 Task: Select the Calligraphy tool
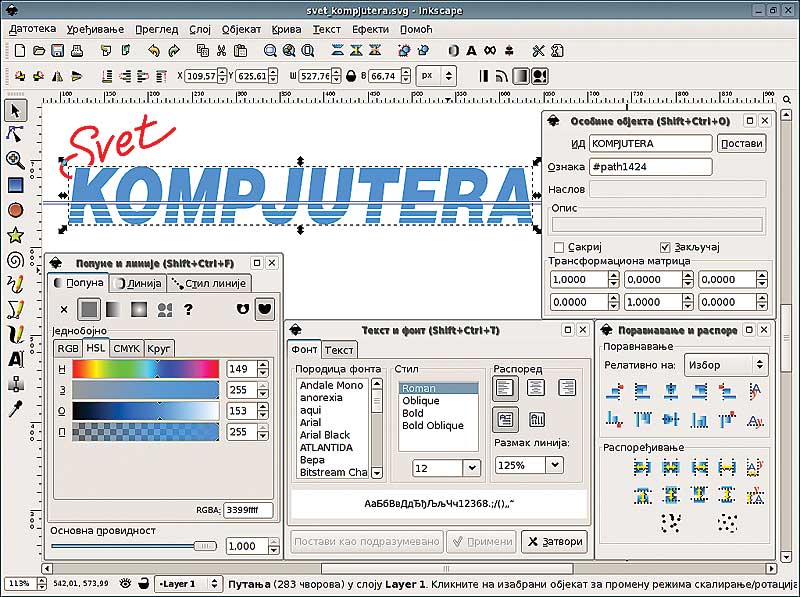click(x=15, y=334)
